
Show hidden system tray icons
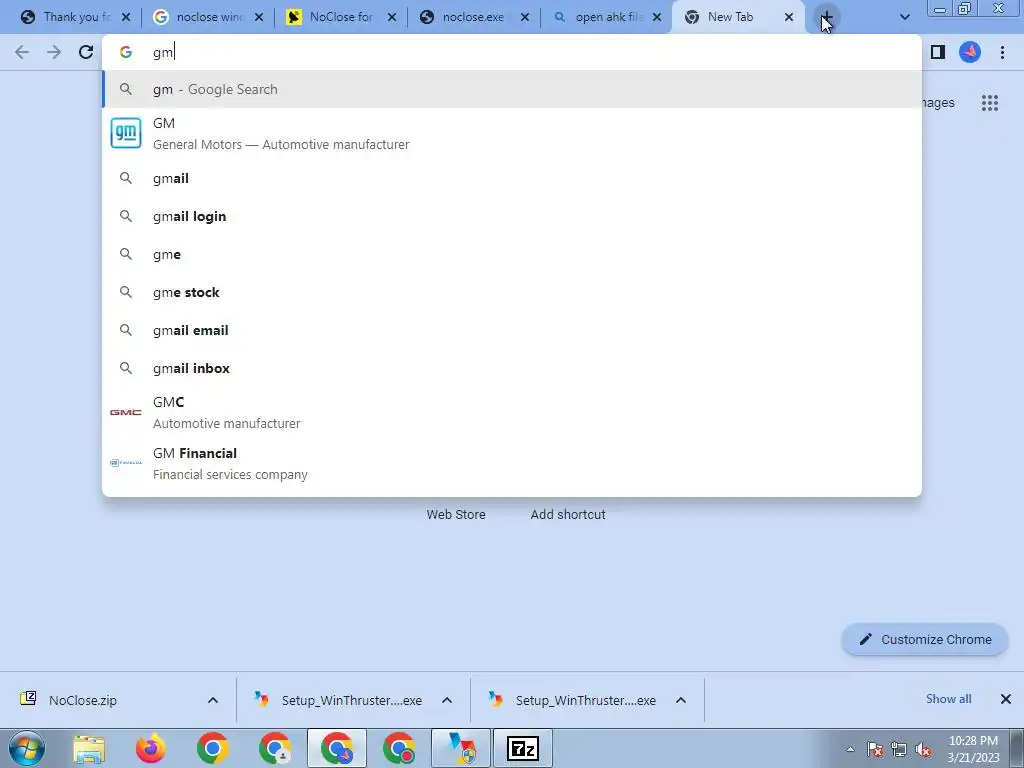tap(850, 749)
